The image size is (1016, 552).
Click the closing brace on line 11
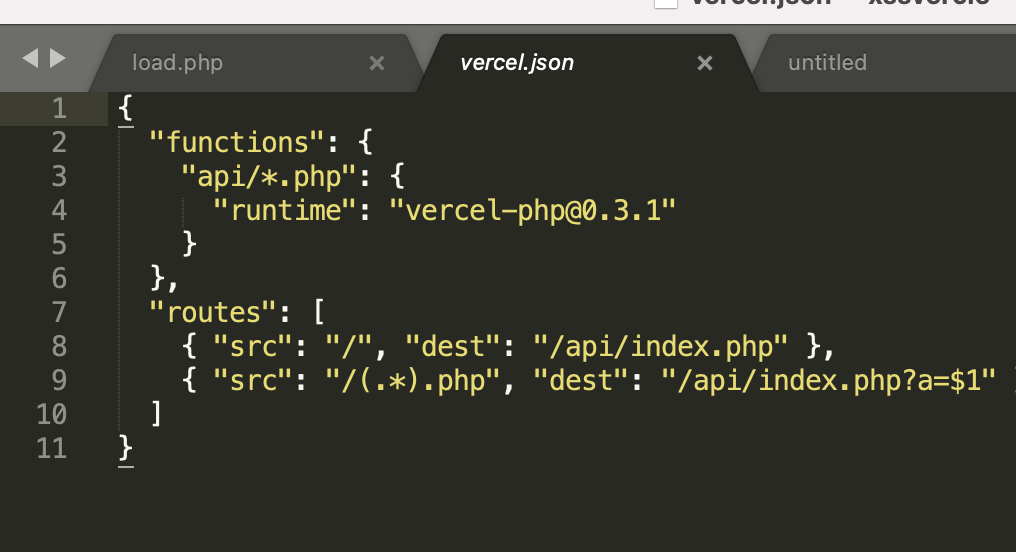pos(125,448)
